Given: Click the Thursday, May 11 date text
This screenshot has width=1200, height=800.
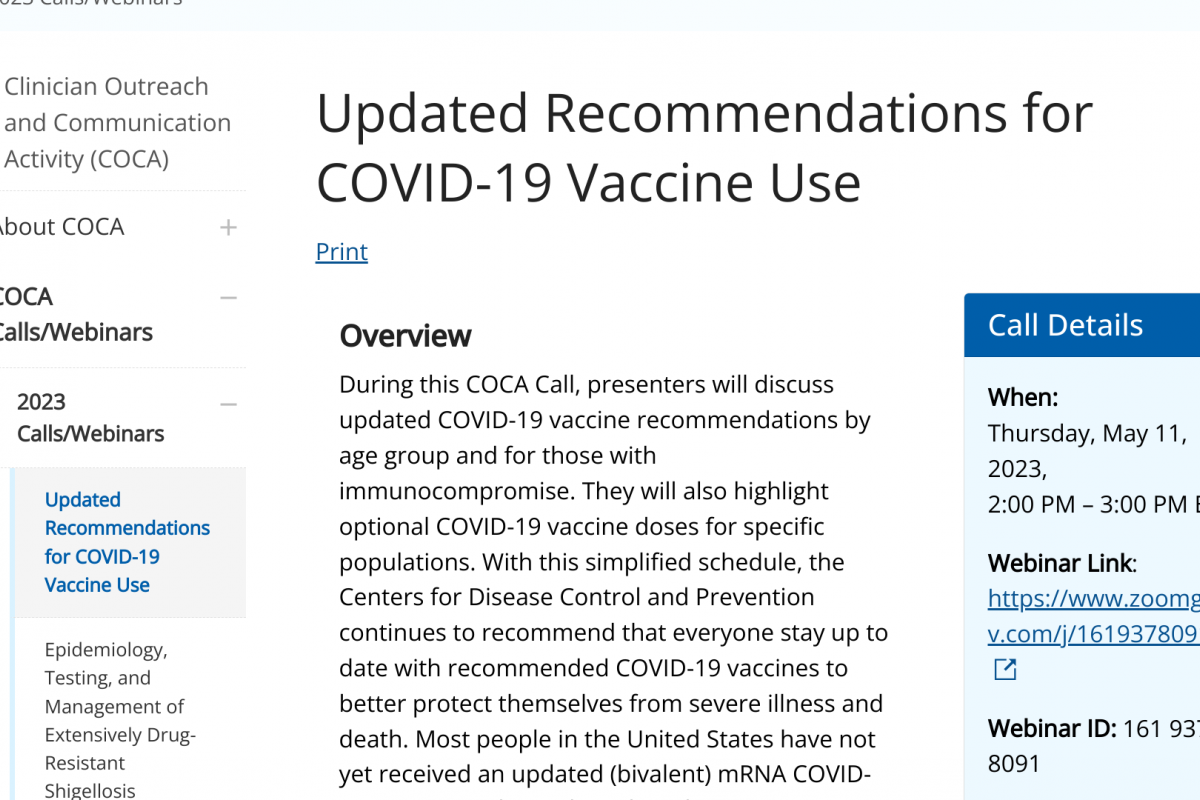Looking at the screenshot, I should (x=1087, y=433).
